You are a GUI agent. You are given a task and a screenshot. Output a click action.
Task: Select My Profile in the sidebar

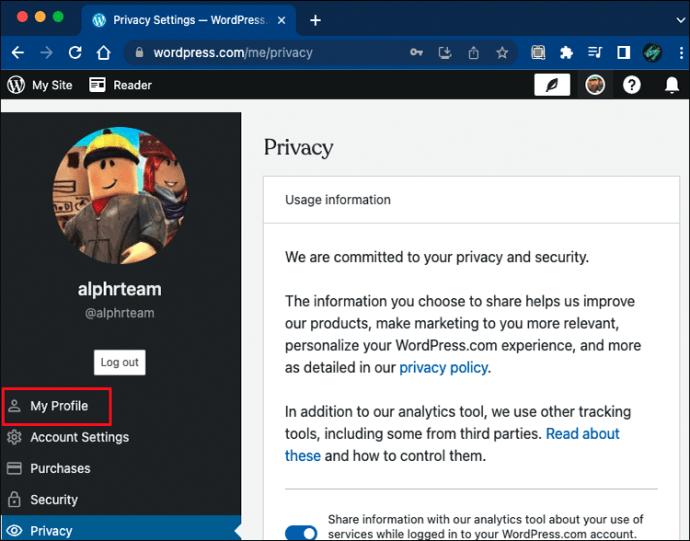(58, 406)
